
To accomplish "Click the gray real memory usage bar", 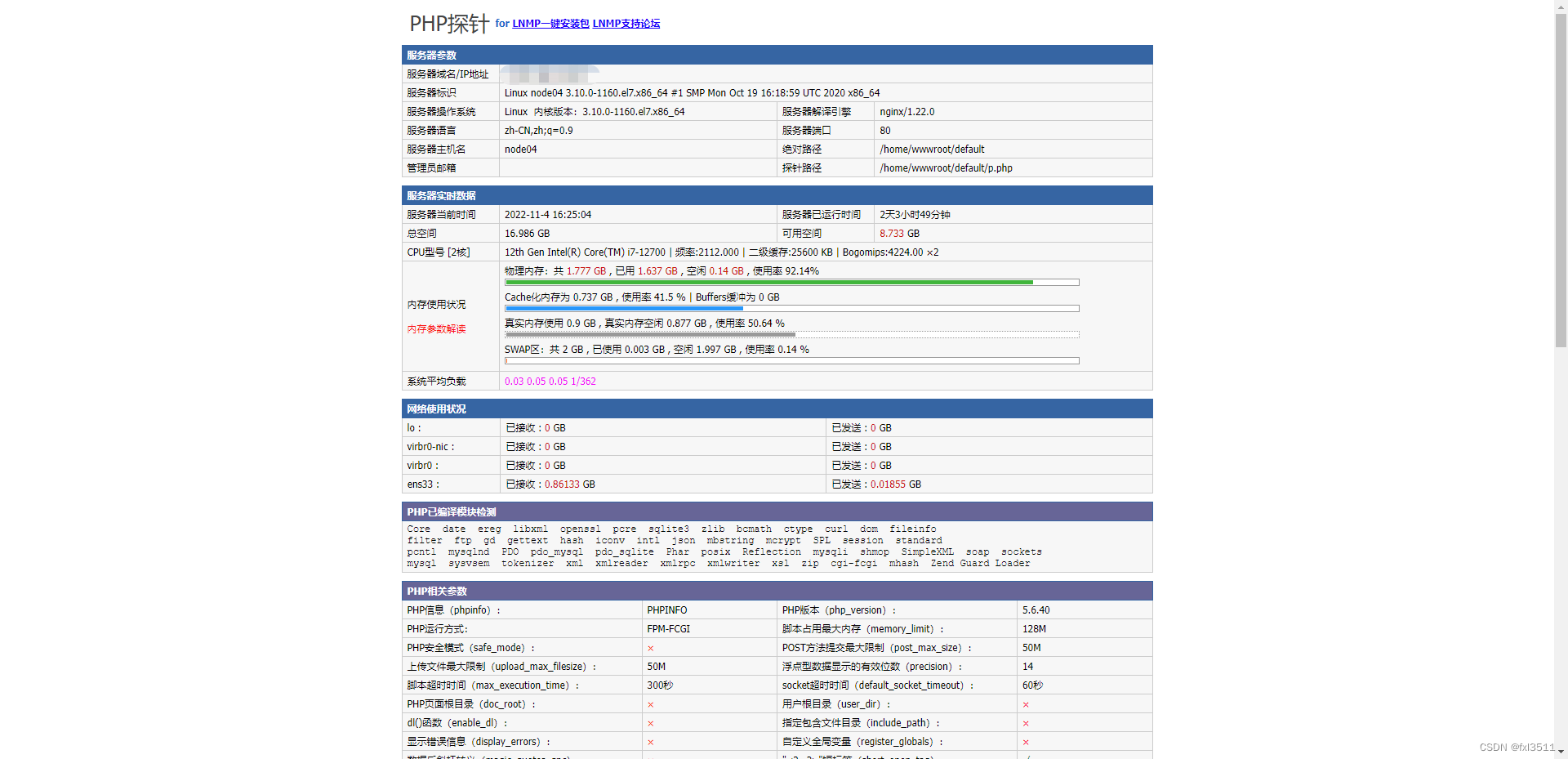I will 791,335.
